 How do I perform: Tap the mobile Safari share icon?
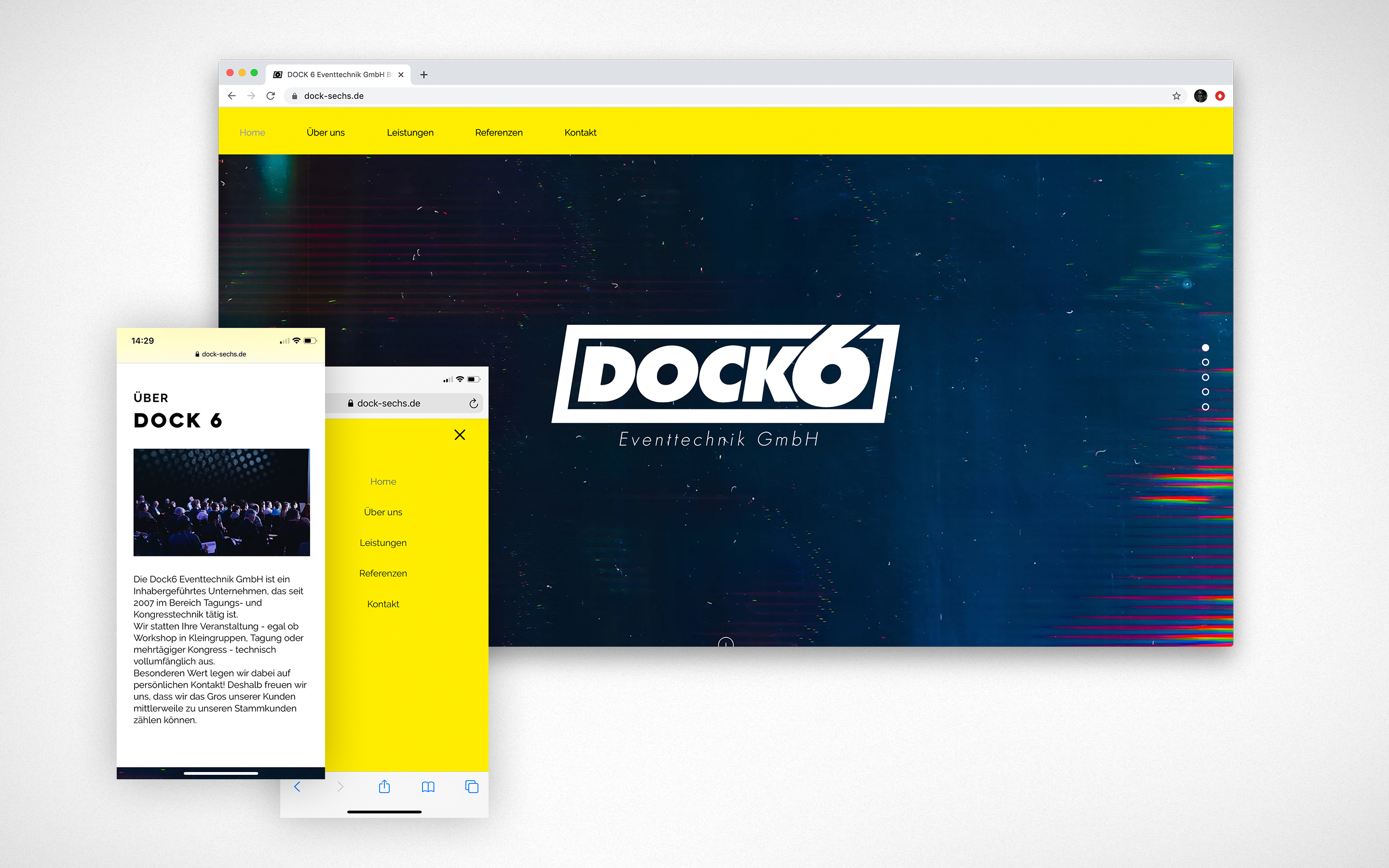point(384,787)
